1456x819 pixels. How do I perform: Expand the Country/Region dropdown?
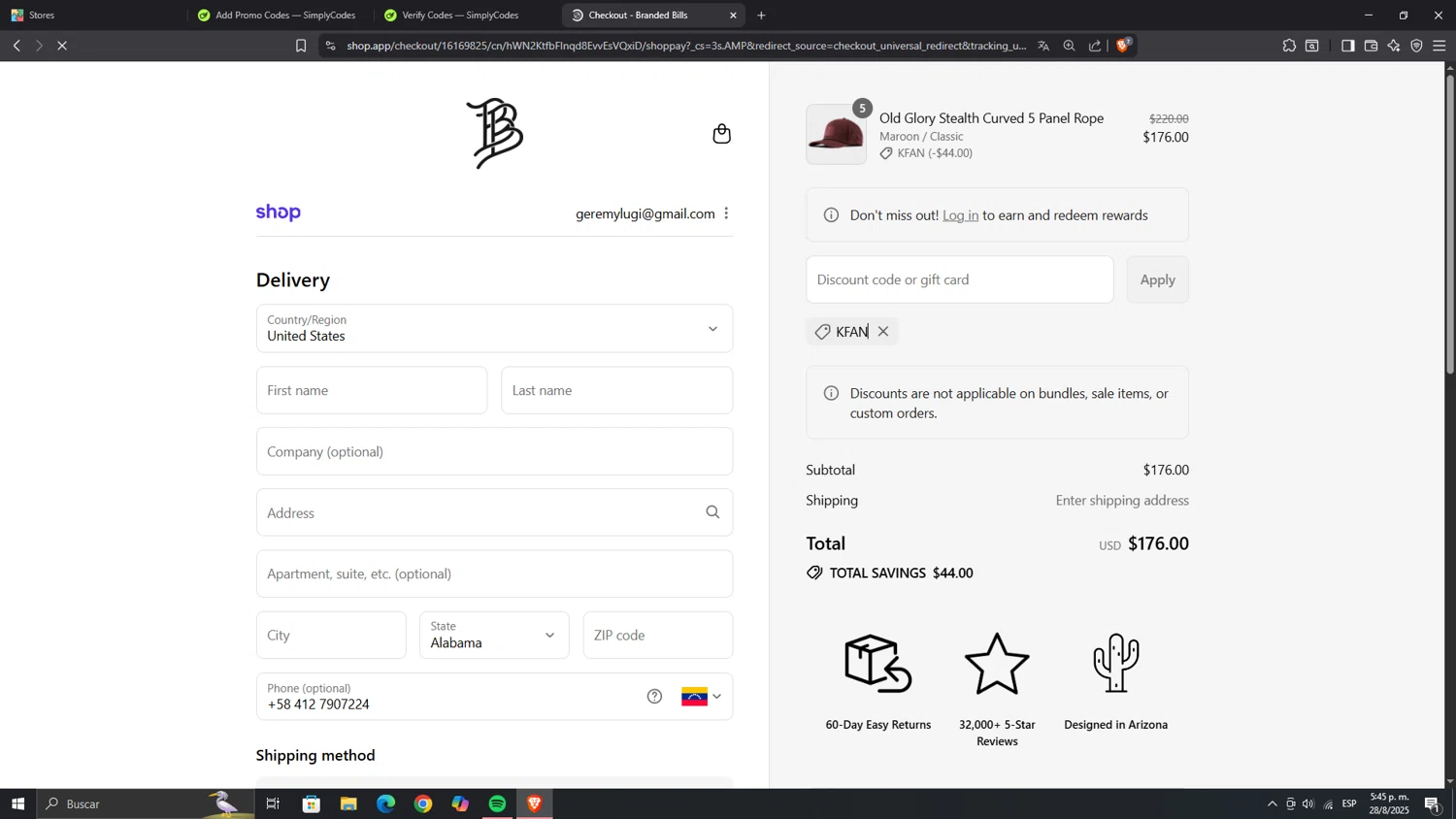pos(494,329)
